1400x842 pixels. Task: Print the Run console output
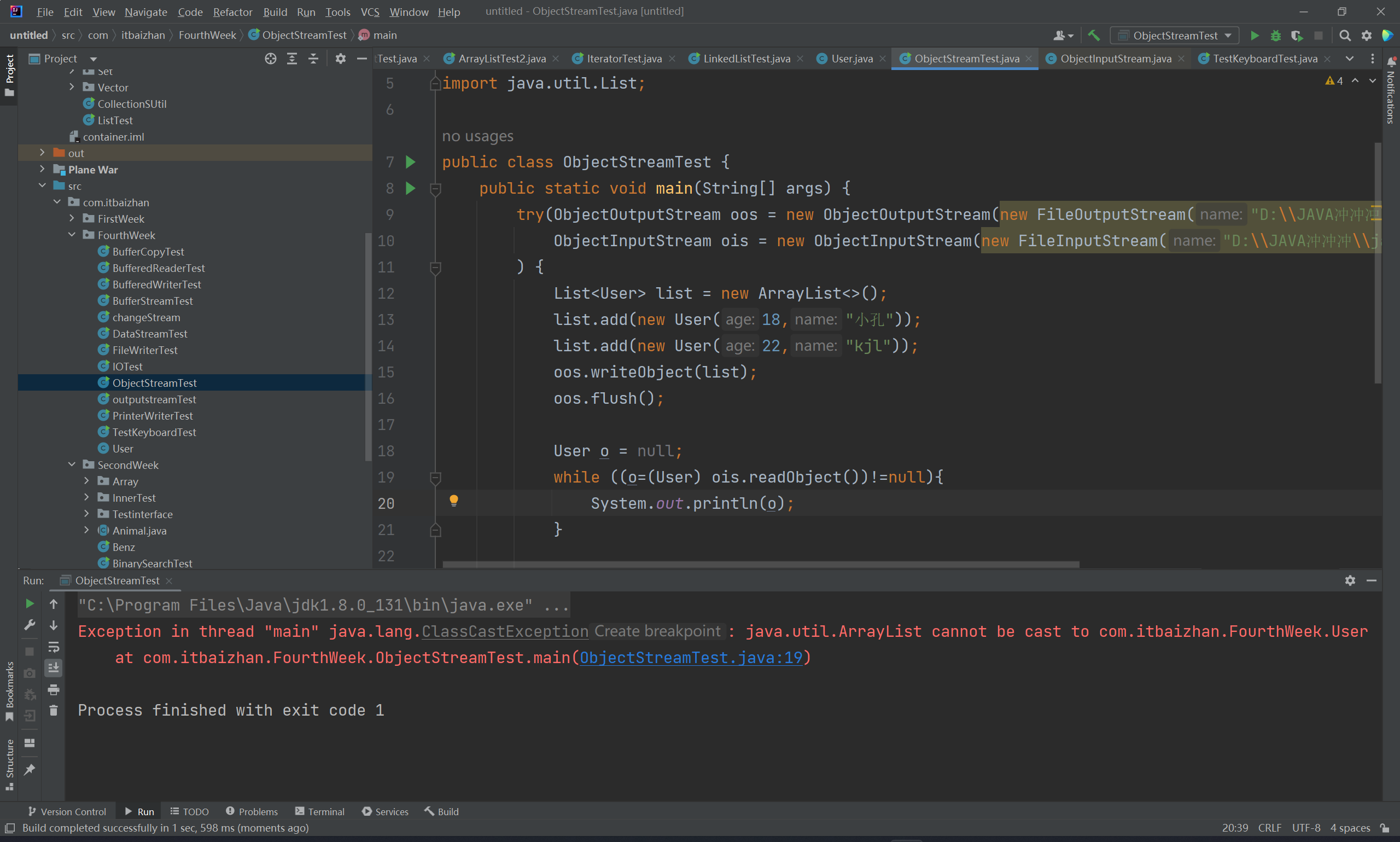pos(53,689)
